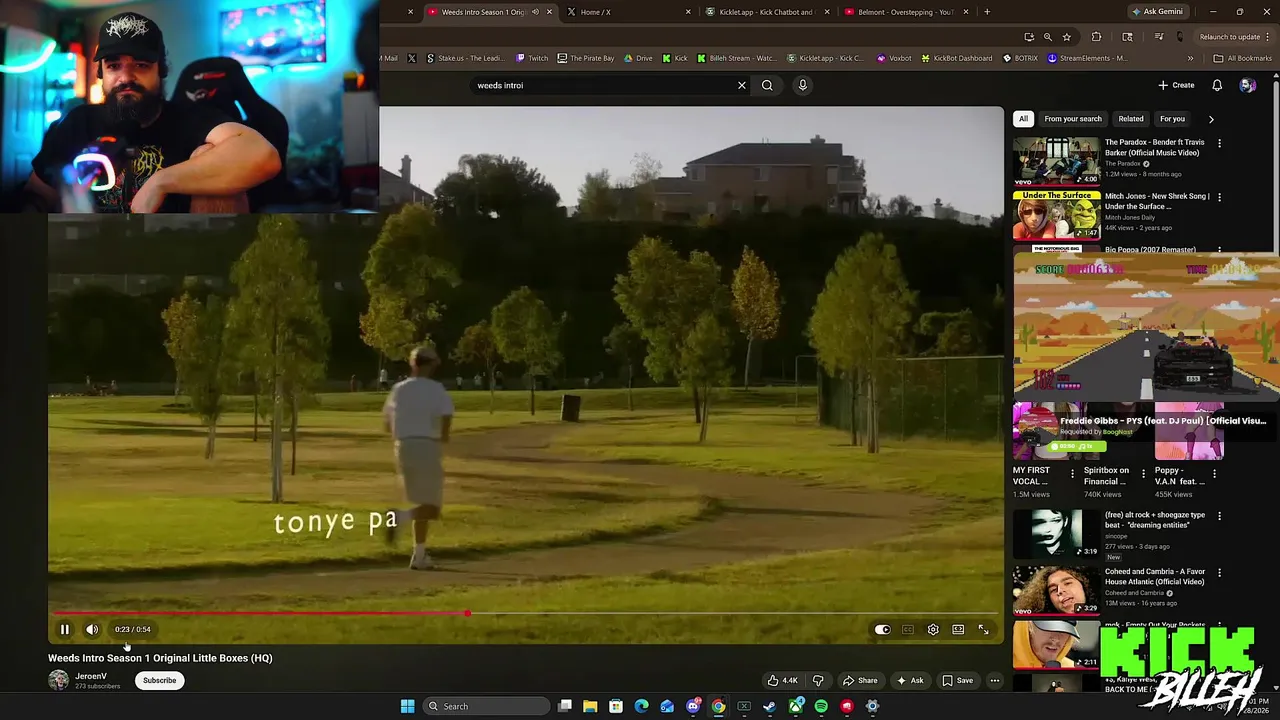Open the JeroenV channel avatar
1280x720 pixels.
pyautogui.click(x=58, y=680)
